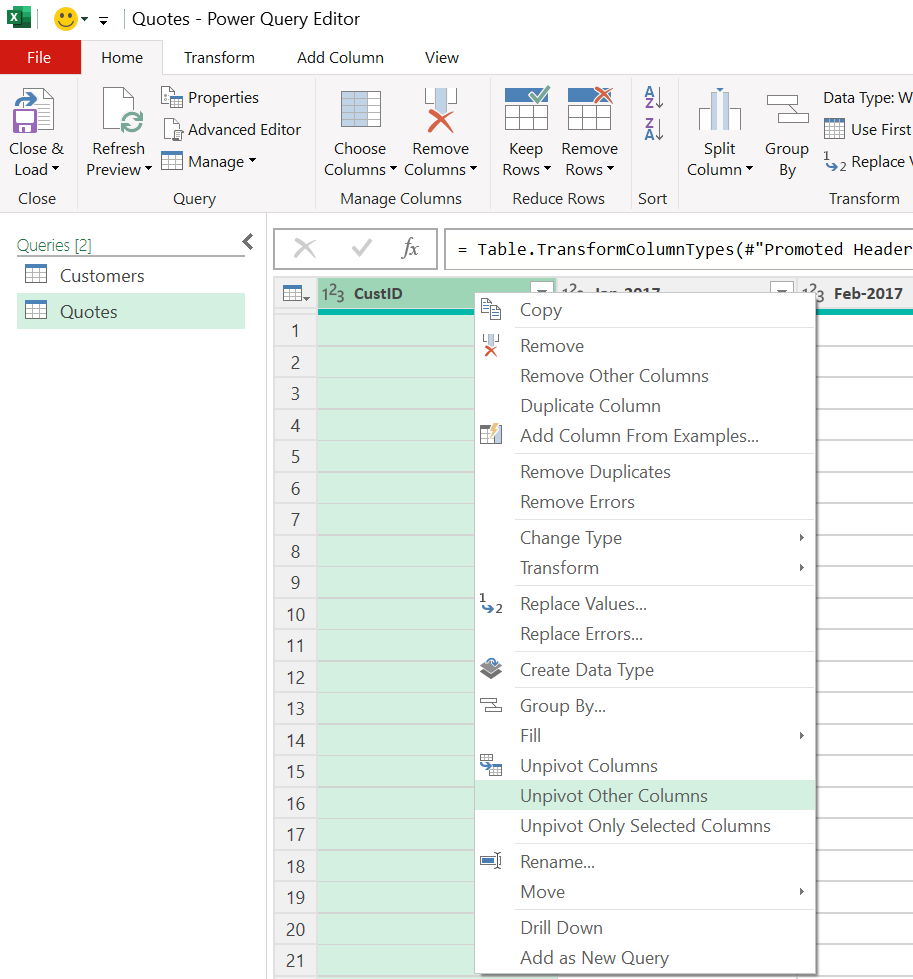
Task: Open the File tab
Action: [x=40, y=57]
